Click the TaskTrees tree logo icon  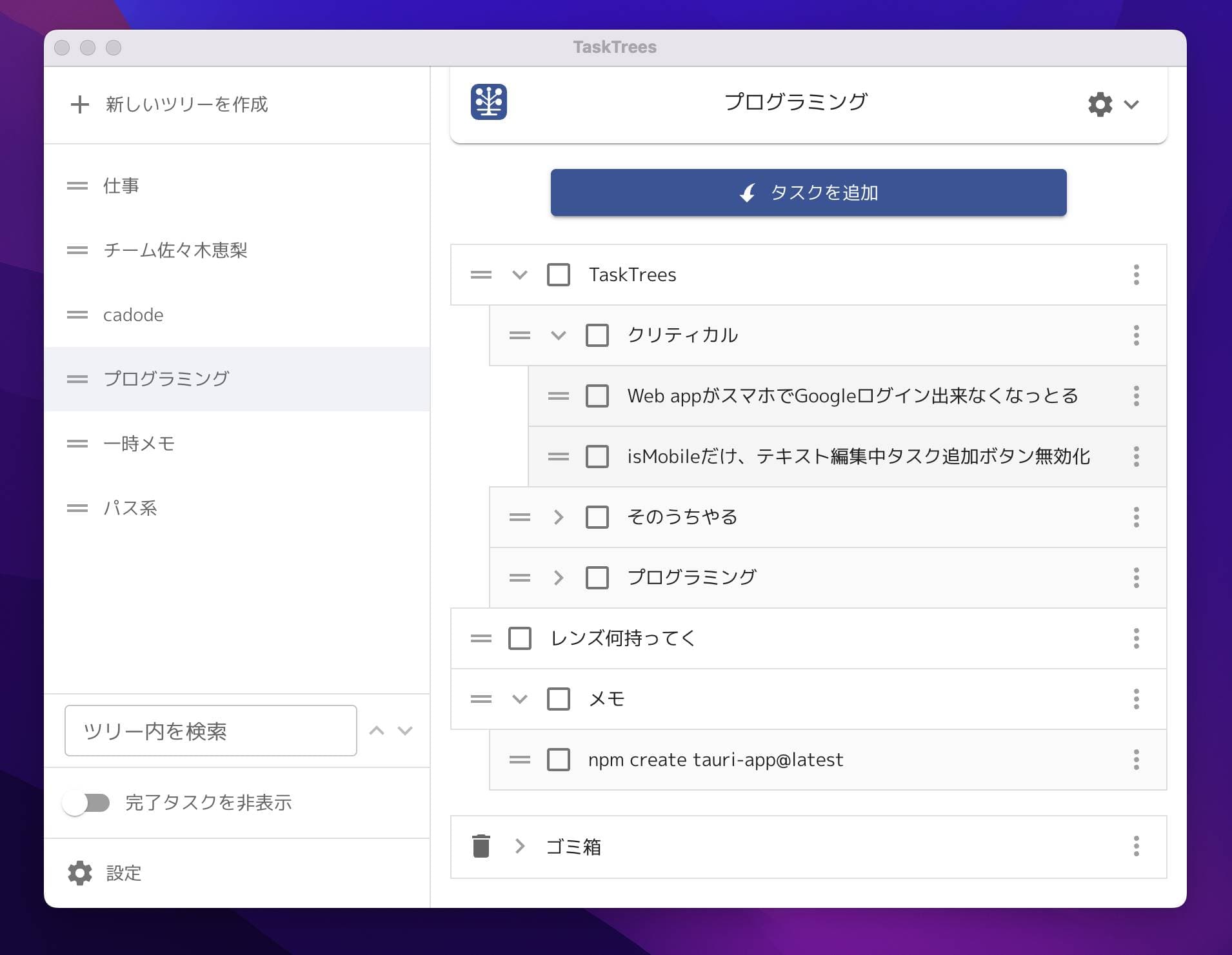pos(488,102)
